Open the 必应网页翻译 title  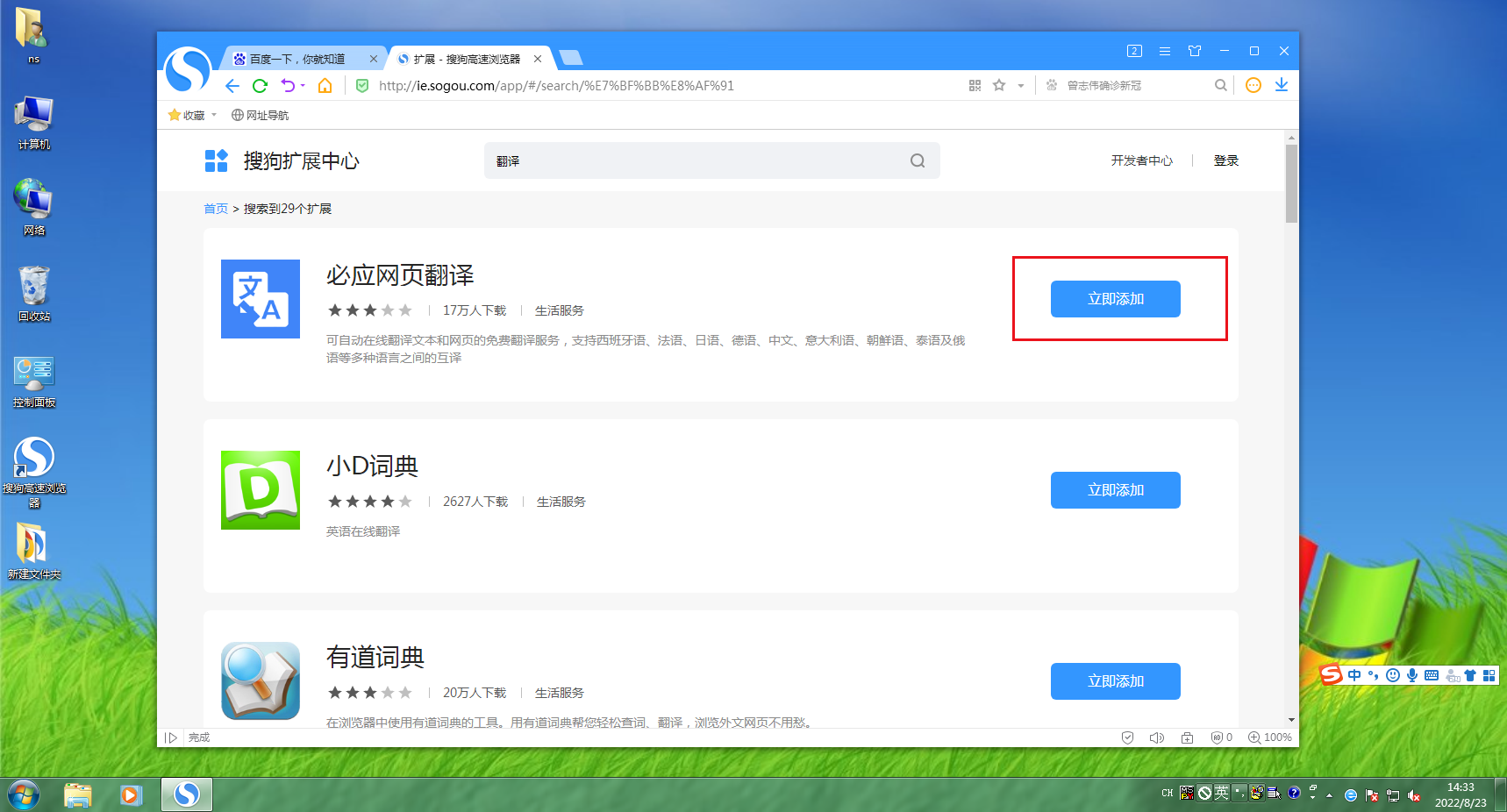coord(400,275)
